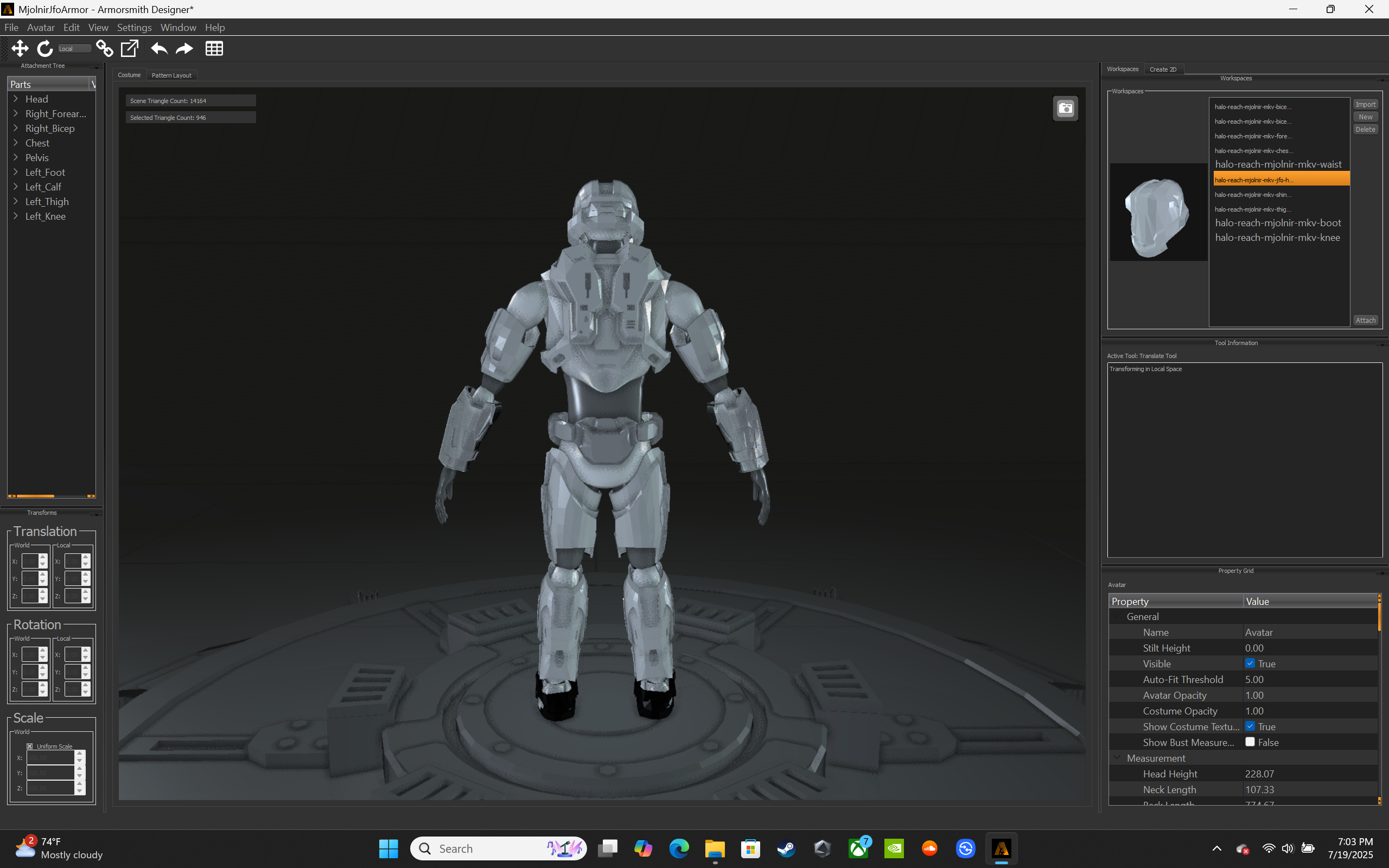Click the Delete workspace button
This screenshot has width=1389, height=868.
pyautogui.click(x=1366, y=130)
